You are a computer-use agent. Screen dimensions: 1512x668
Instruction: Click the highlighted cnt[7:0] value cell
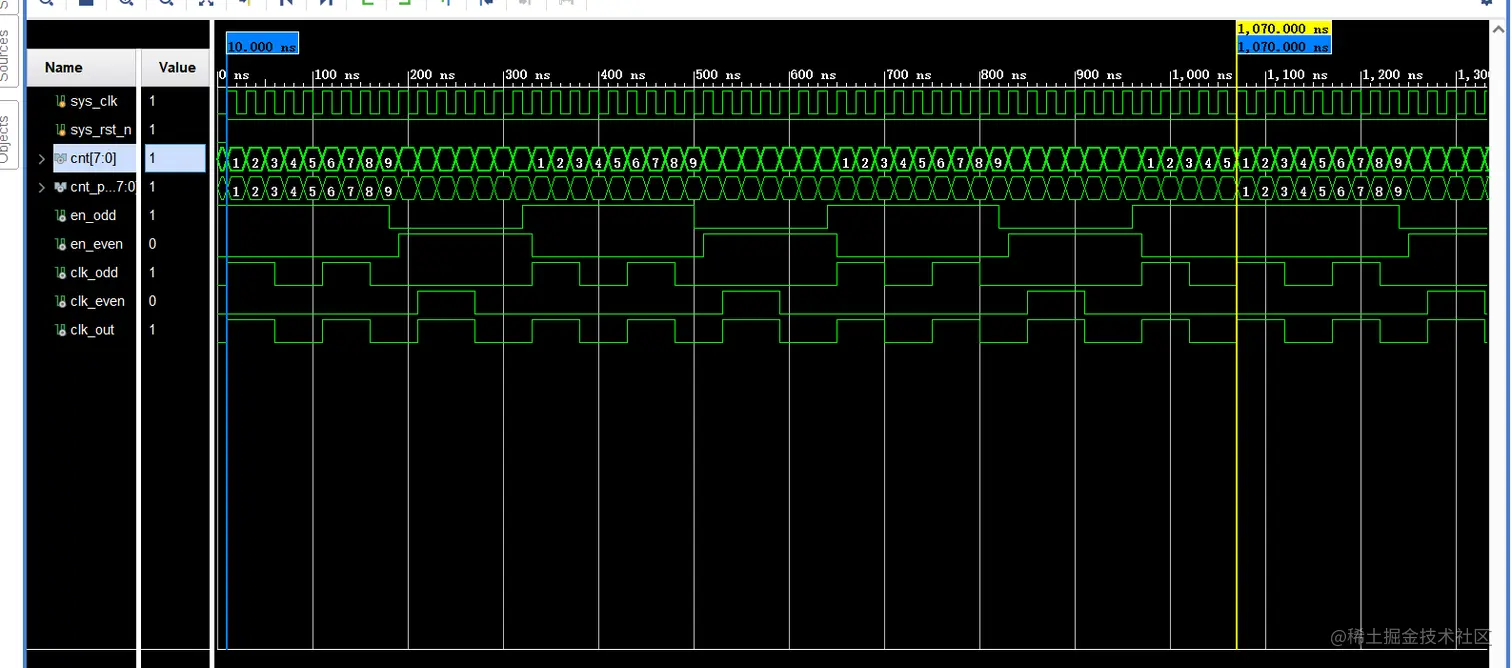pyautogui.click(x=176, y=158)
